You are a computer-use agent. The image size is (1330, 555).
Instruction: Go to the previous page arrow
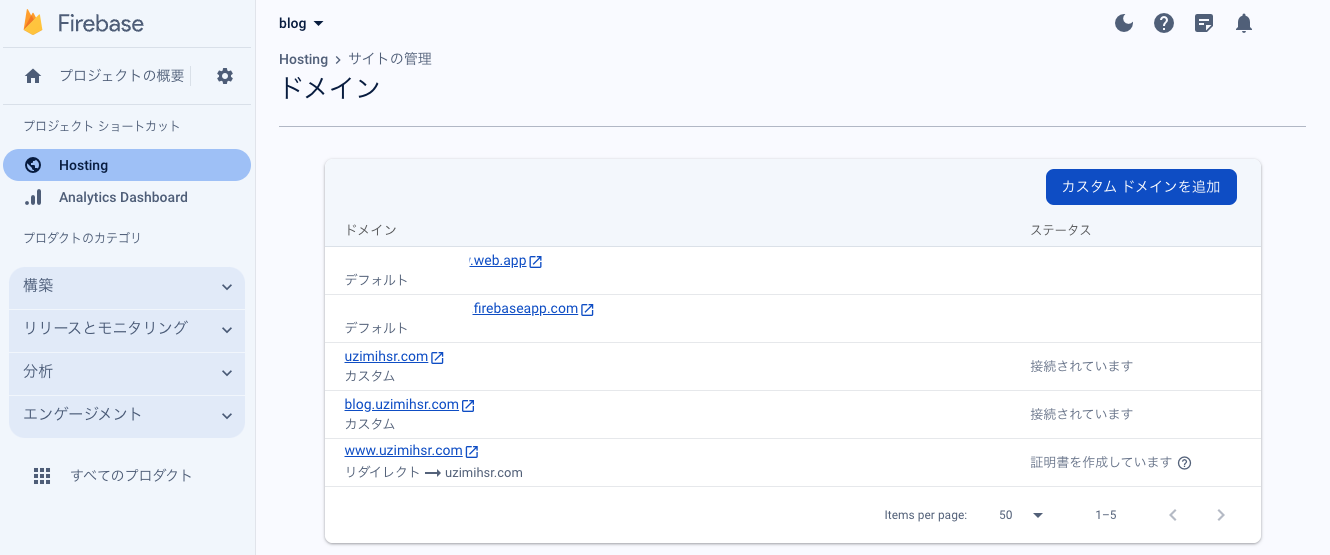click(1173, 515)
